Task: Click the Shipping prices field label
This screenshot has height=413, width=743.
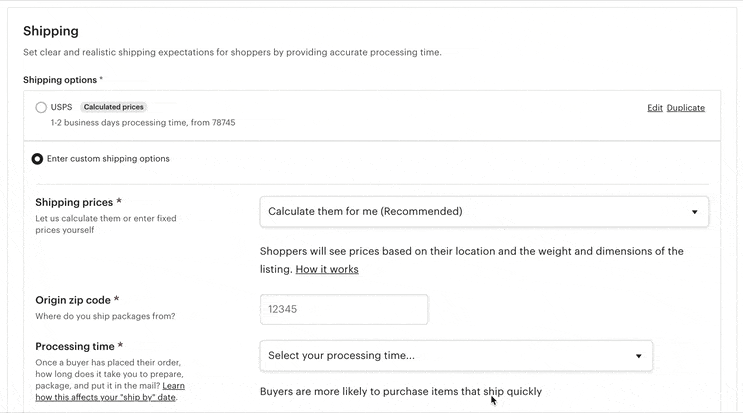Action: tap(78, 202)
